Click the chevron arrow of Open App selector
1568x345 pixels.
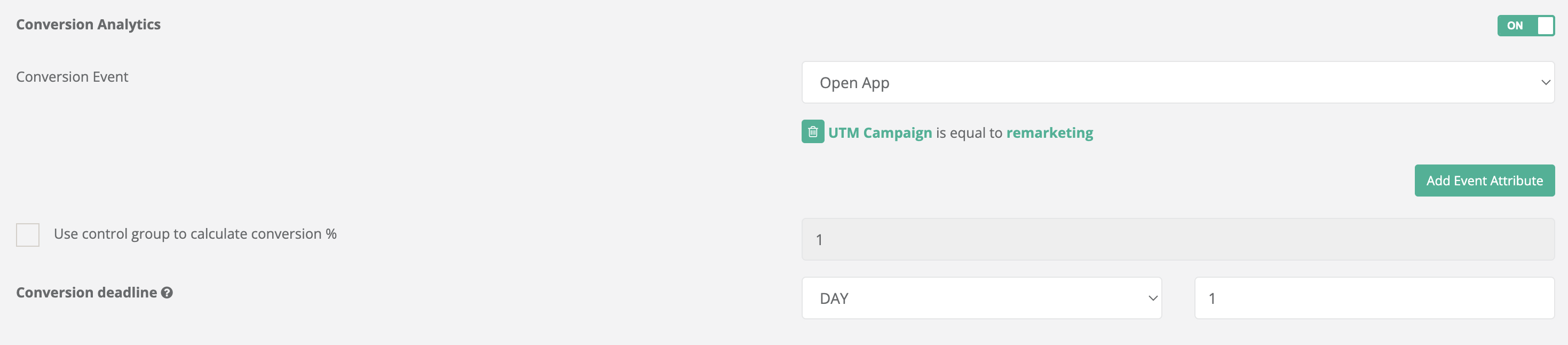tap(1545, 82)
